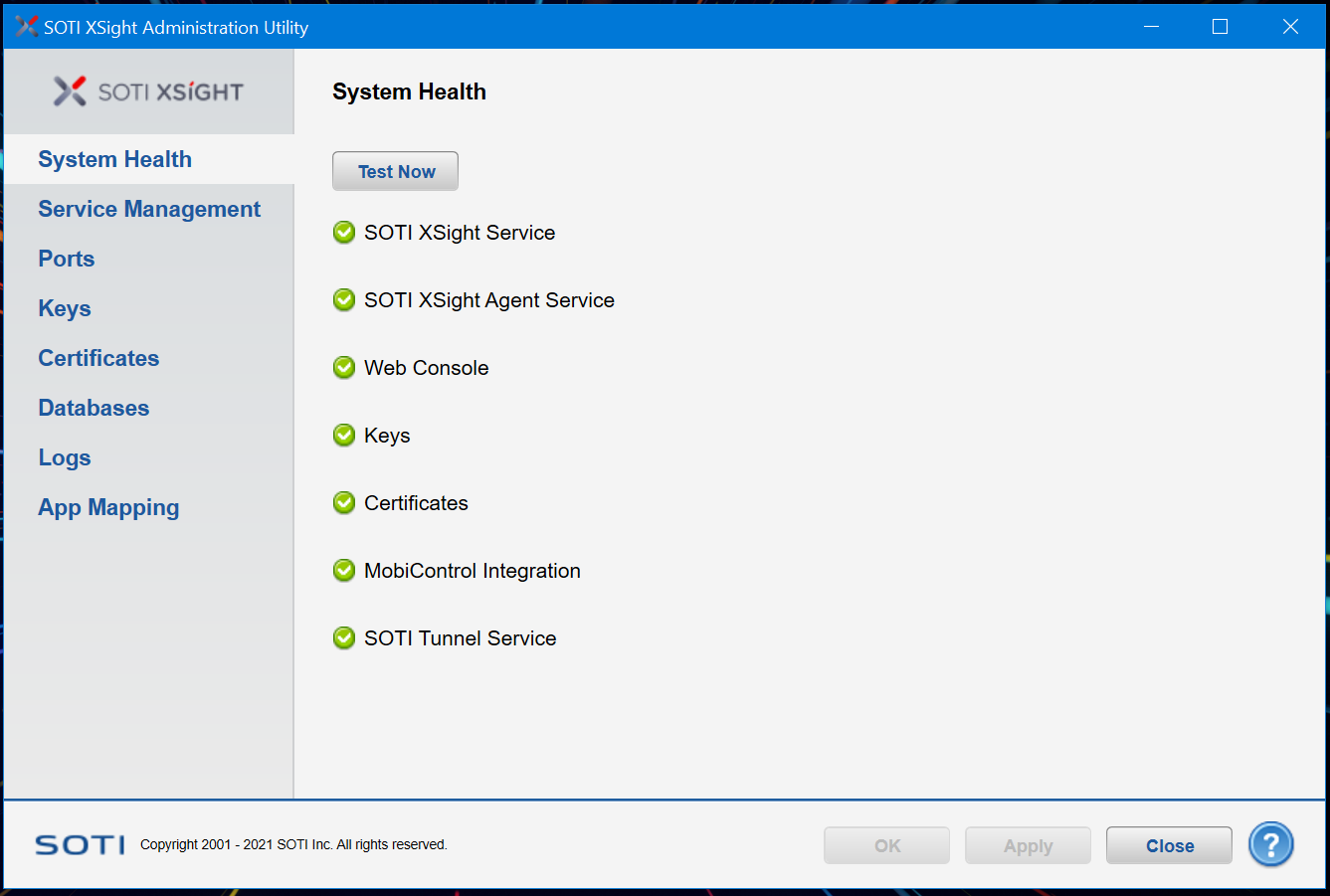The height and width of the screenshot is (896, 1330).
Task: Click the SOTI XSight Service text
Action: tap(460, 233)
